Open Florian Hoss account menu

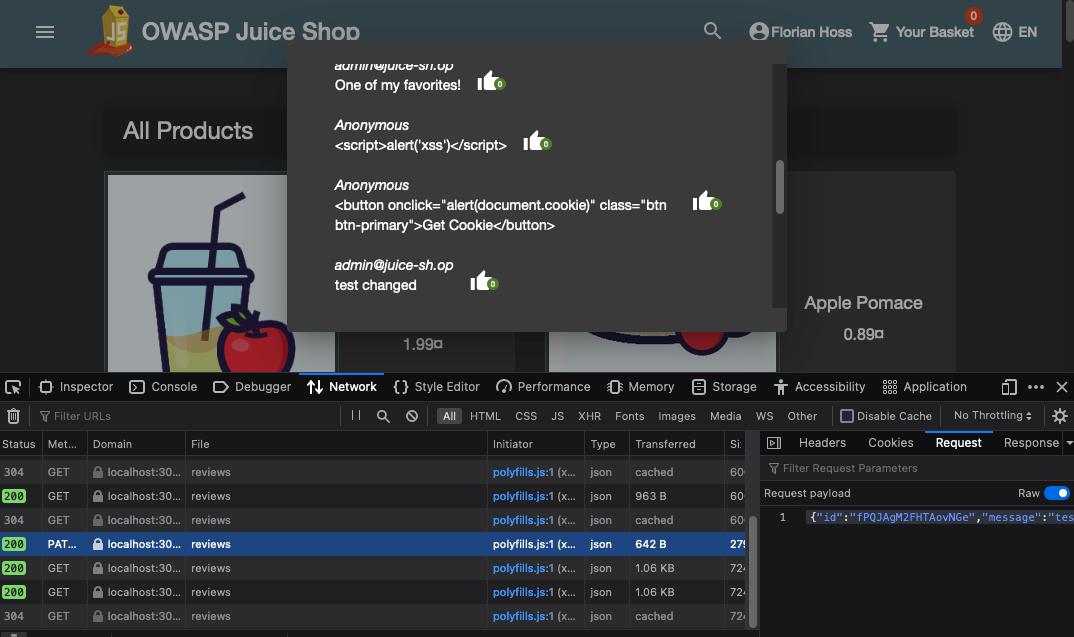(x=801, y=32)
